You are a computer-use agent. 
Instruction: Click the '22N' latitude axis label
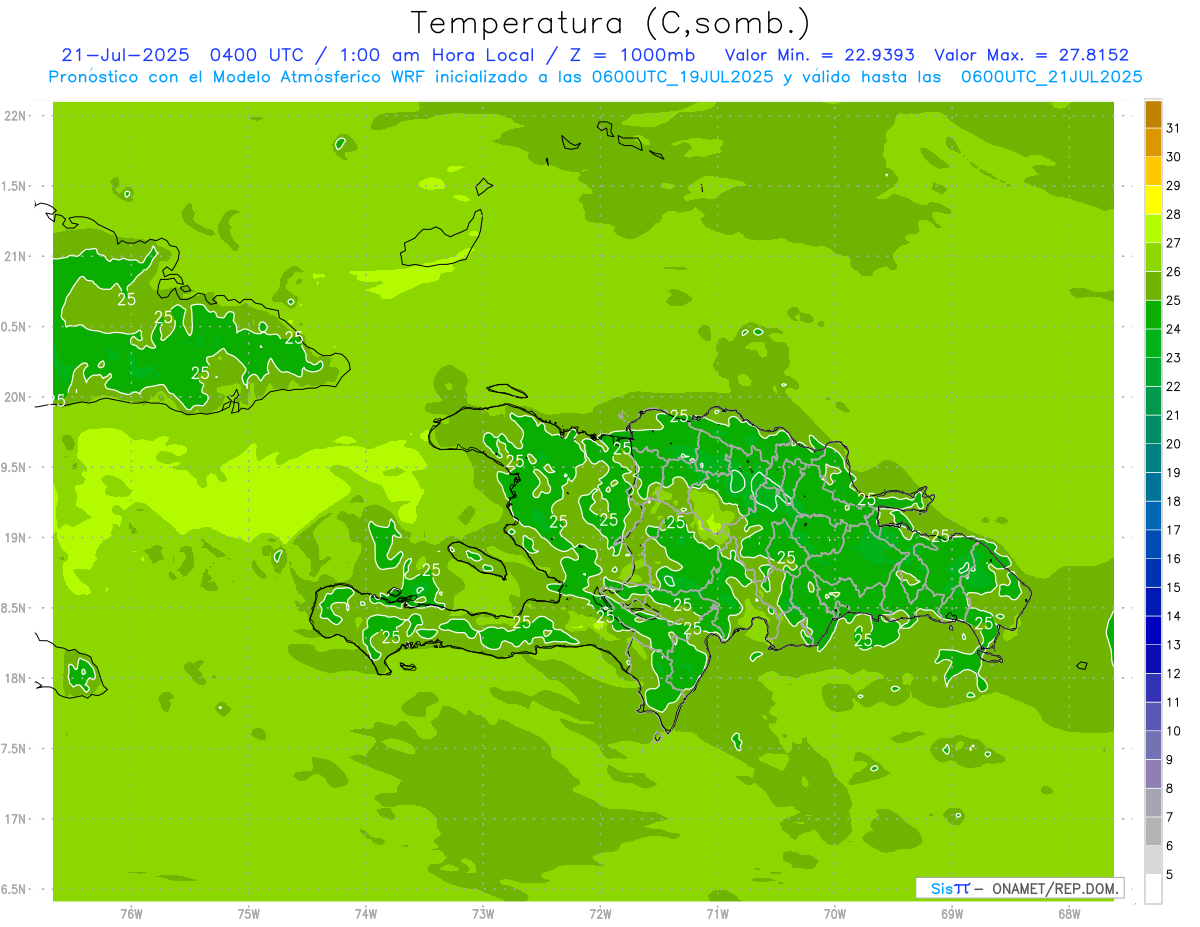14,116
